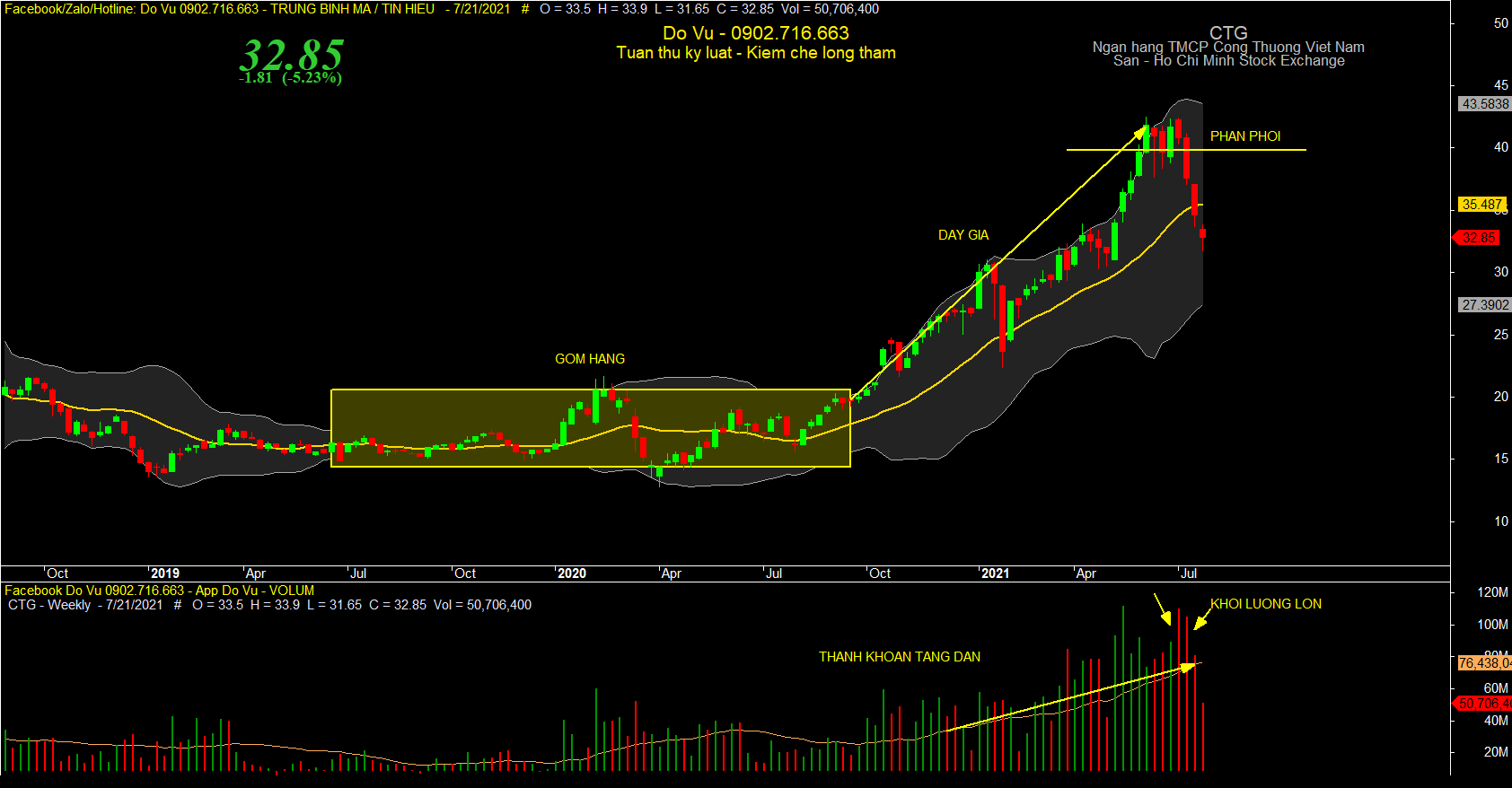Select the Do Vu - 0902.716.663 title text
Viewport: 1512px width, 788px height.
click(756, 33)
